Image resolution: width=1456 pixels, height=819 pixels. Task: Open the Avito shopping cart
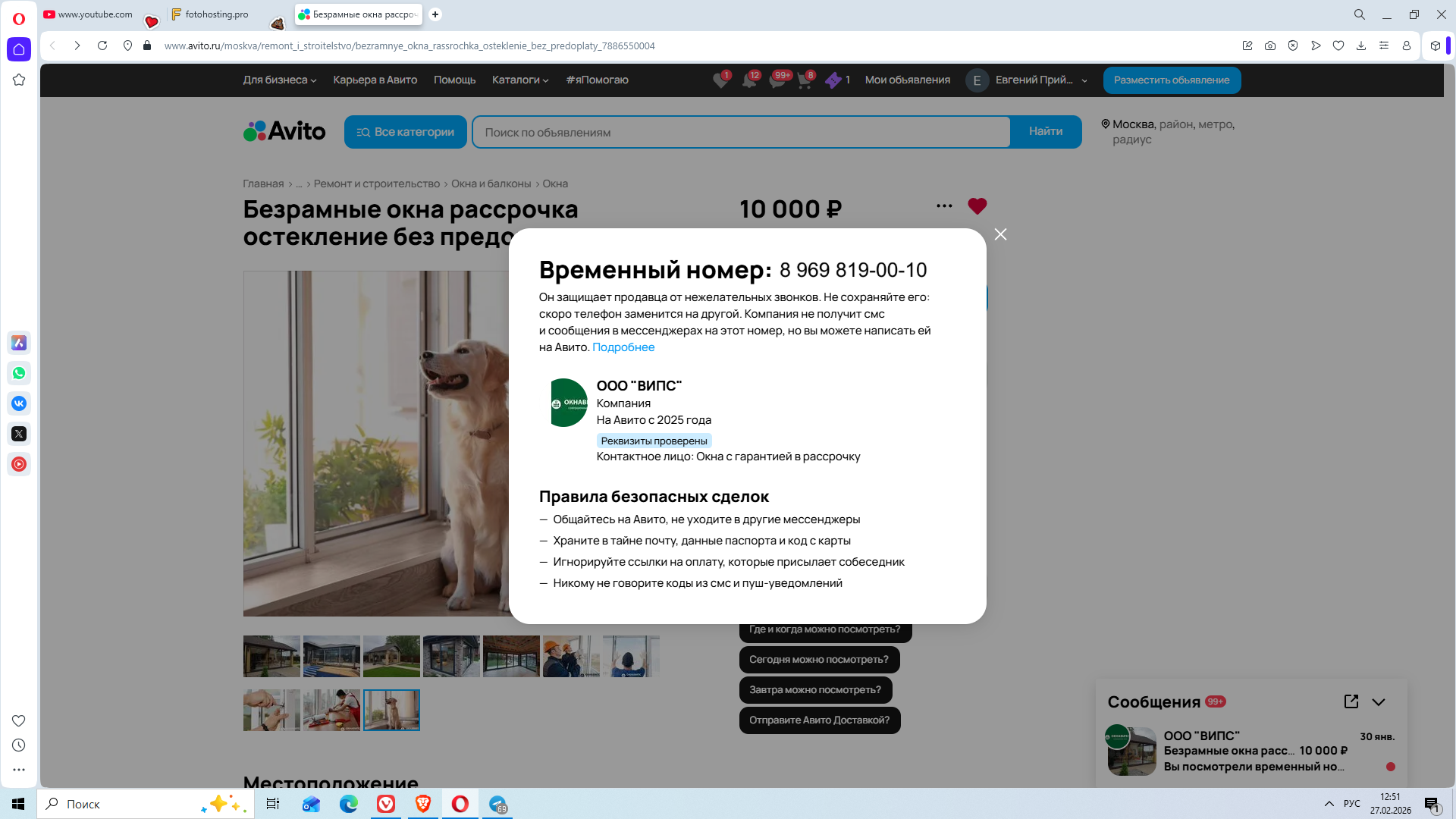click(805, 80)
